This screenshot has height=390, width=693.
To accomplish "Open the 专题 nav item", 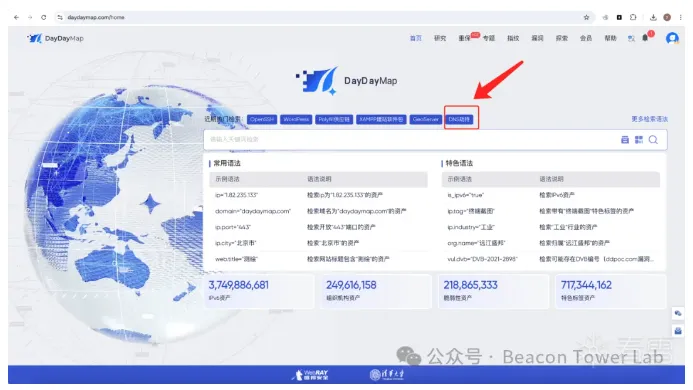I will pyautogui.click(x=488, y=38).
